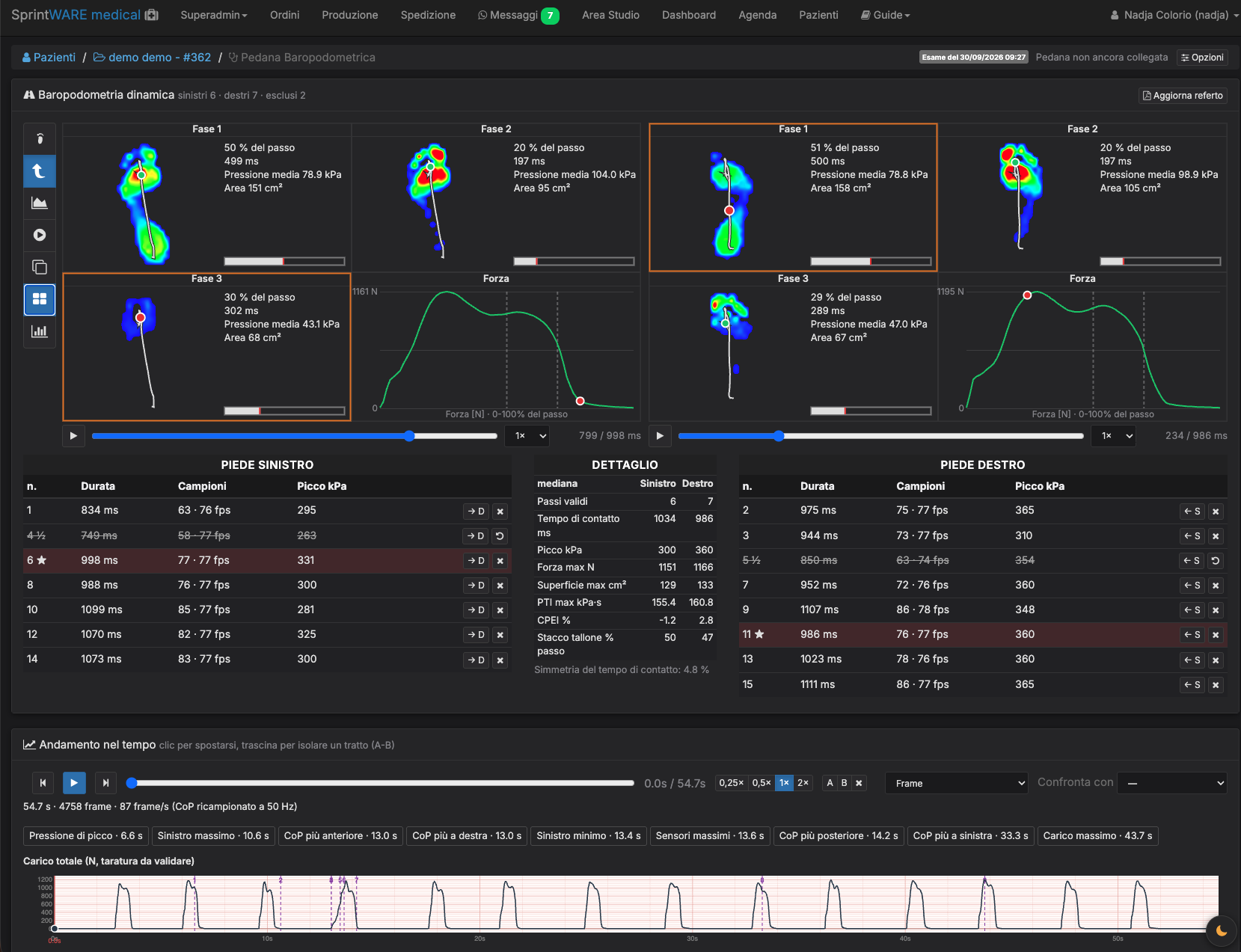This screenshot has height=952, width=1241.
Task: Select the four-panel grid layout icon
Action: (x=40, y=299)
